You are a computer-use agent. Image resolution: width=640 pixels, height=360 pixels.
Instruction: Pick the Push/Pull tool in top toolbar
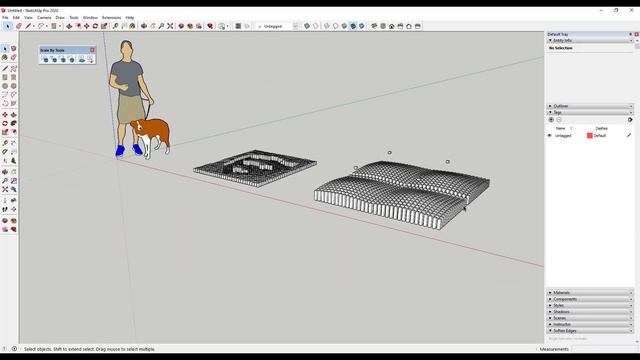69,26
